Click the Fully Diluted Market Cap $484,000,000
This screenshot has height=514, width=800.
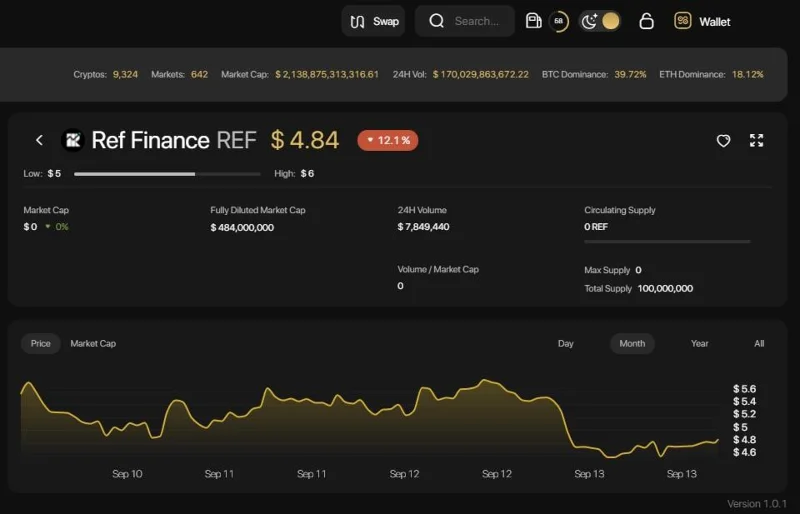242,228
